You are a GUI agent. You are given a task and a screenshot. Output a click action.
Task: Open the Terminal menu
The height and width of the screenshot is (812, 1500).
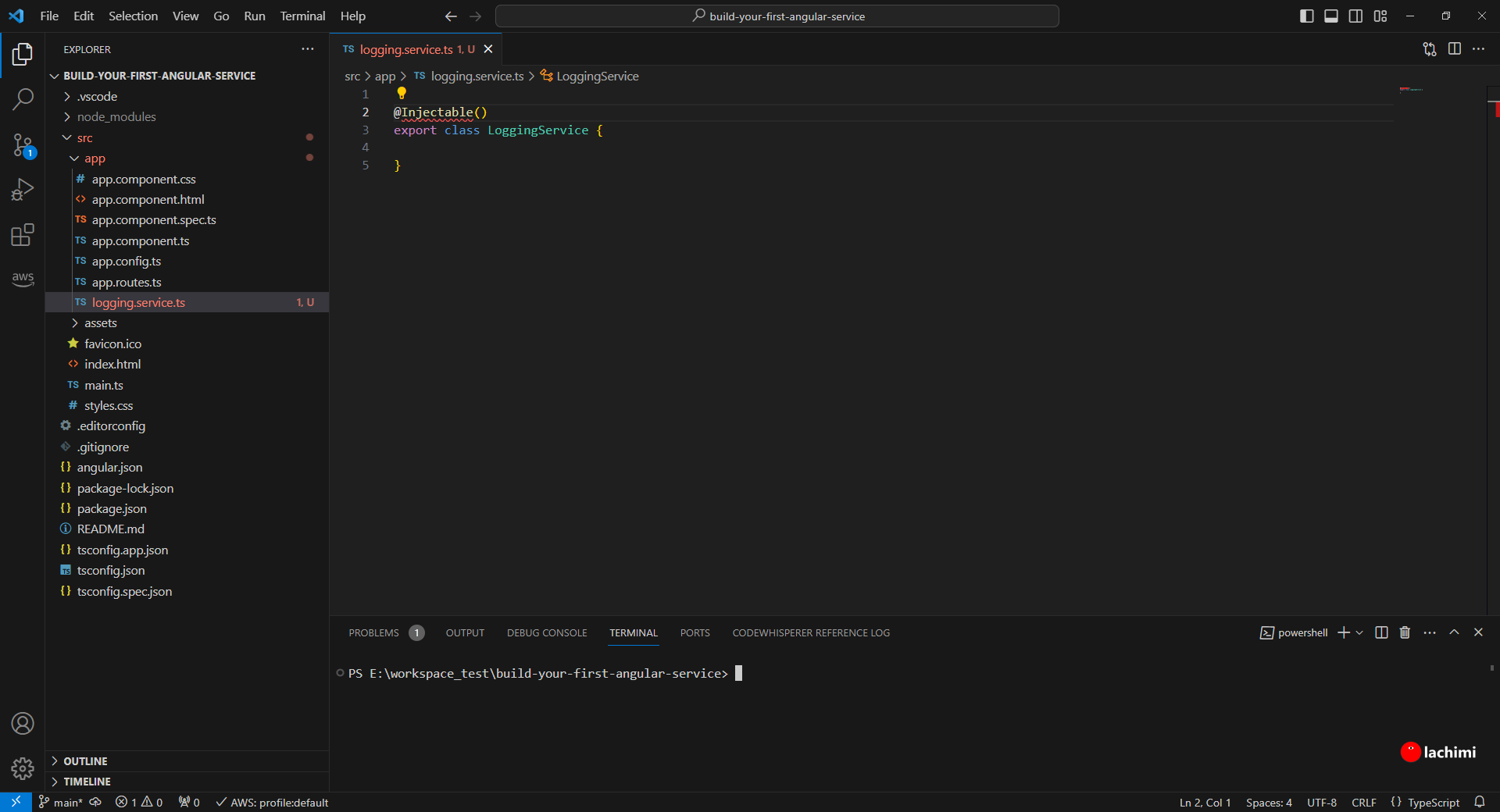302,16
